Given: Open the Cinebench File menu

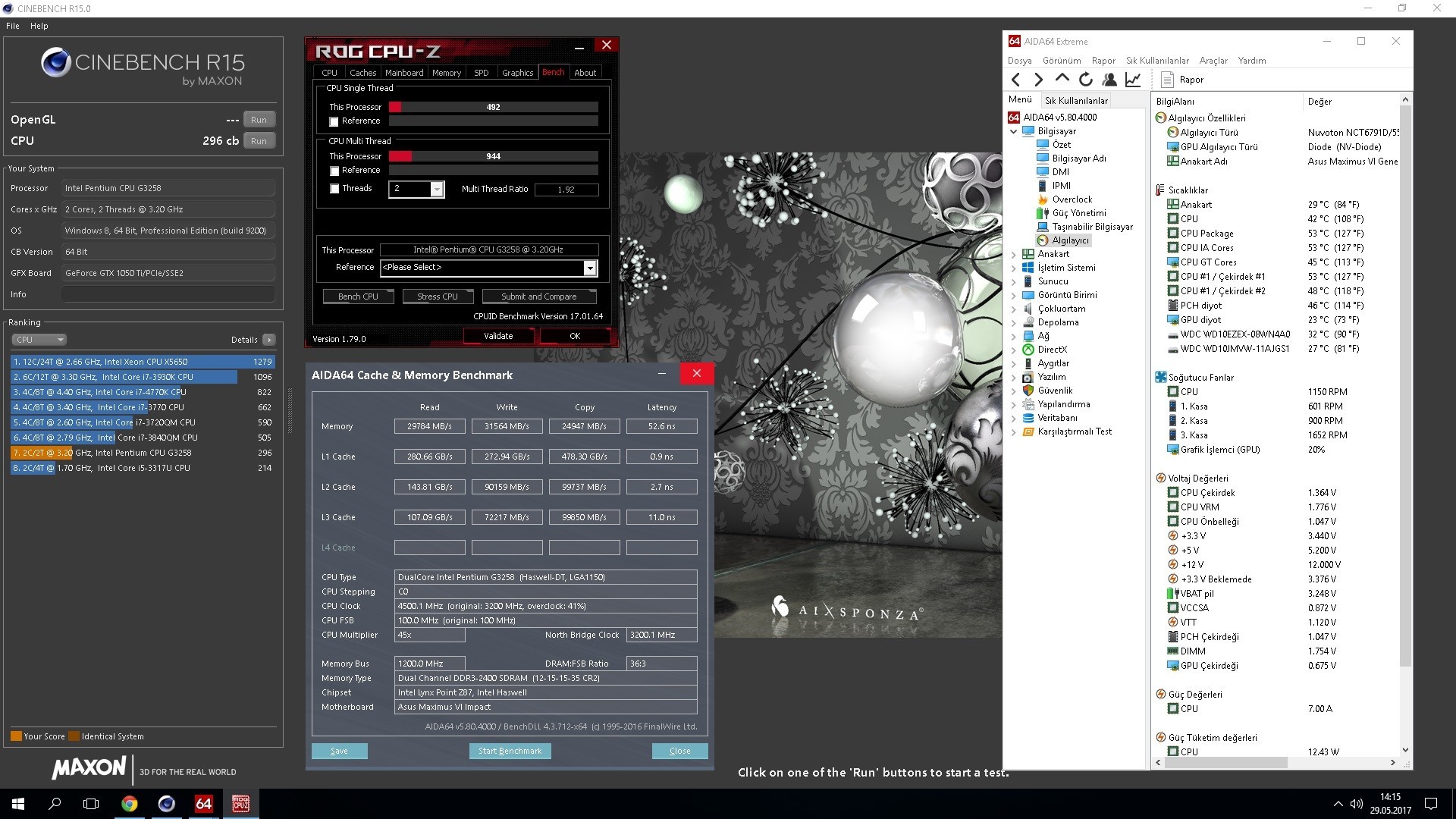Looking at the screenshot, I should click(x=13, y=26).
